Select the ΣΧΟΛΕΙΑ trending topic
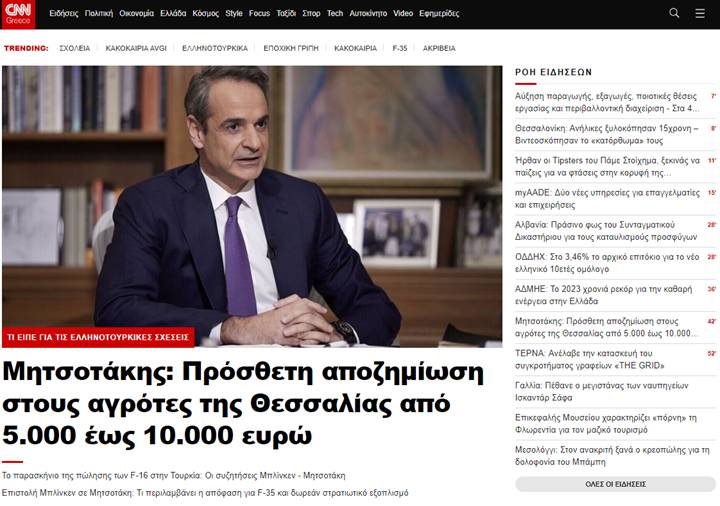The image size is (720, 506). click(75, 48)
